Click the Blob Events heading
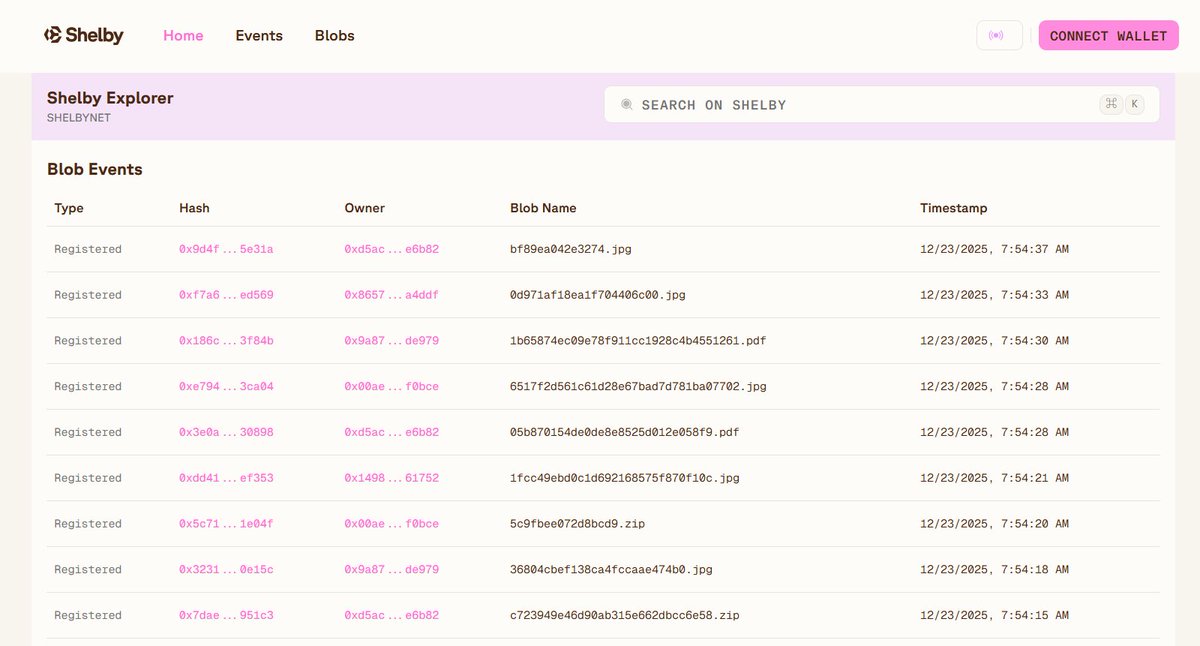Image resolution: width=1200 pixels, height=646 pixels. [x=95, y=169]
